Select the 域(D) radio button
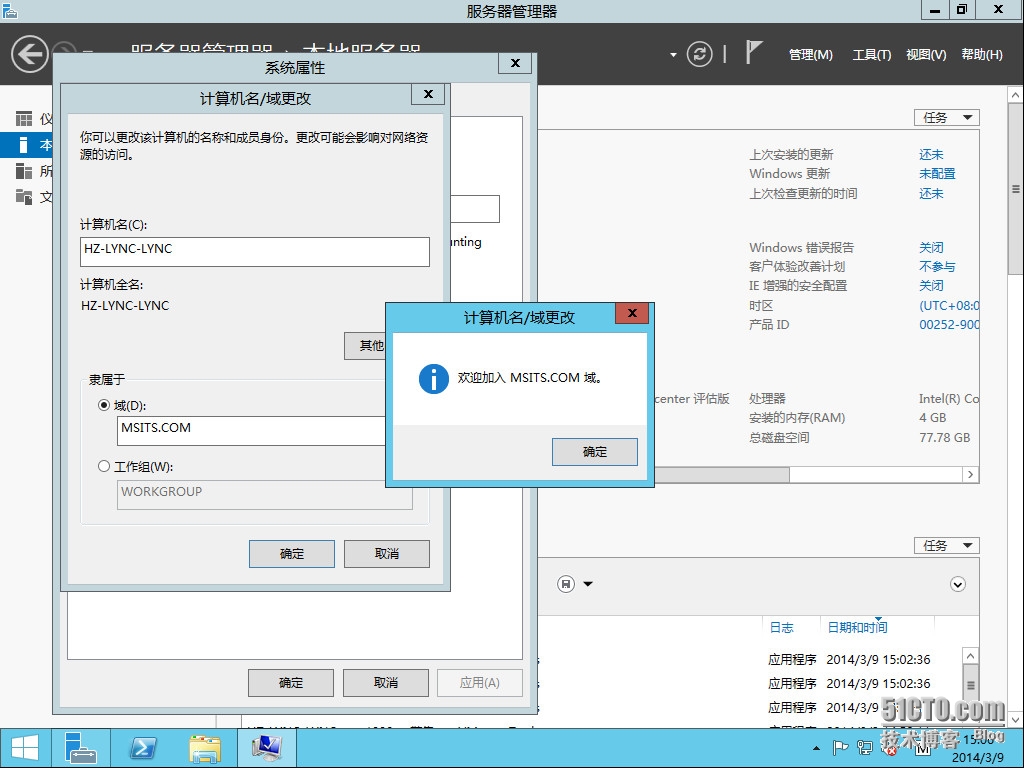Viewport: 1024px width, 768px height. pos(103,405)
